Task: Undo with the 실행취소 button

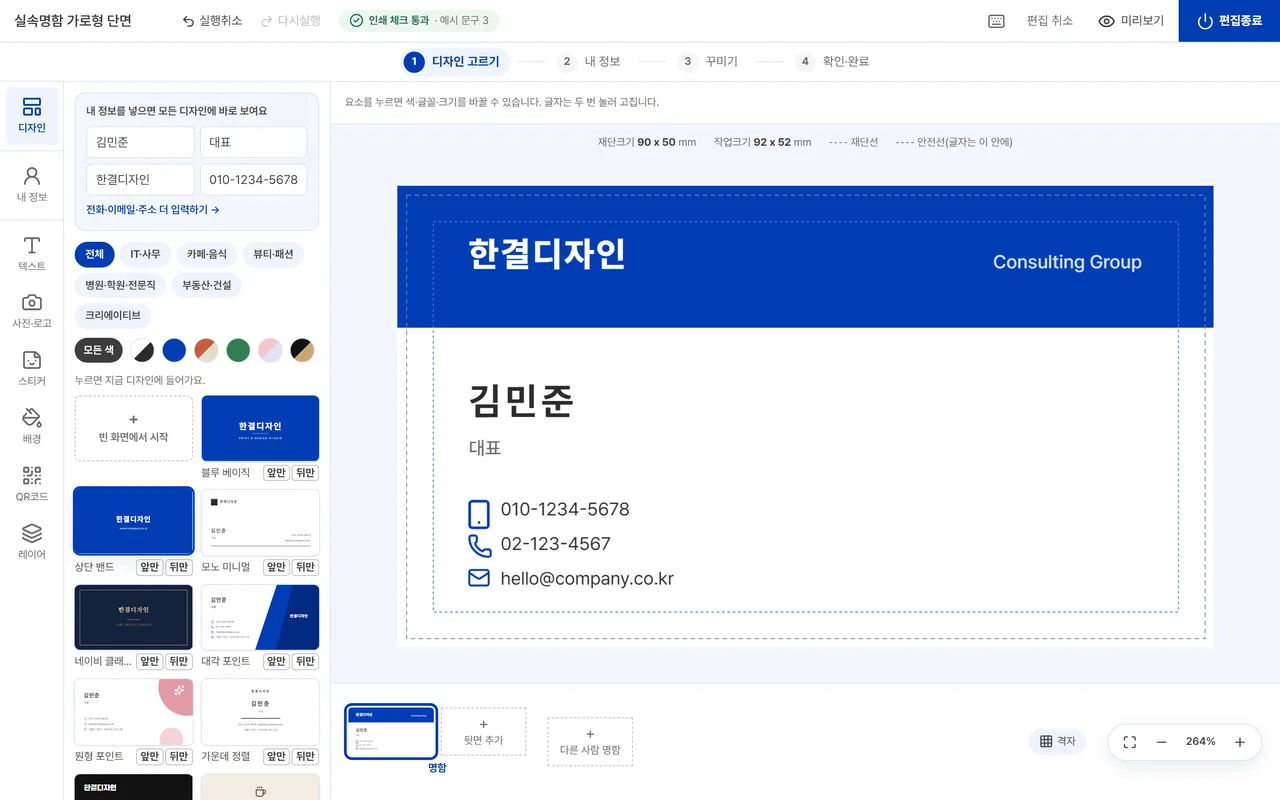Action: tap(212, 21)
